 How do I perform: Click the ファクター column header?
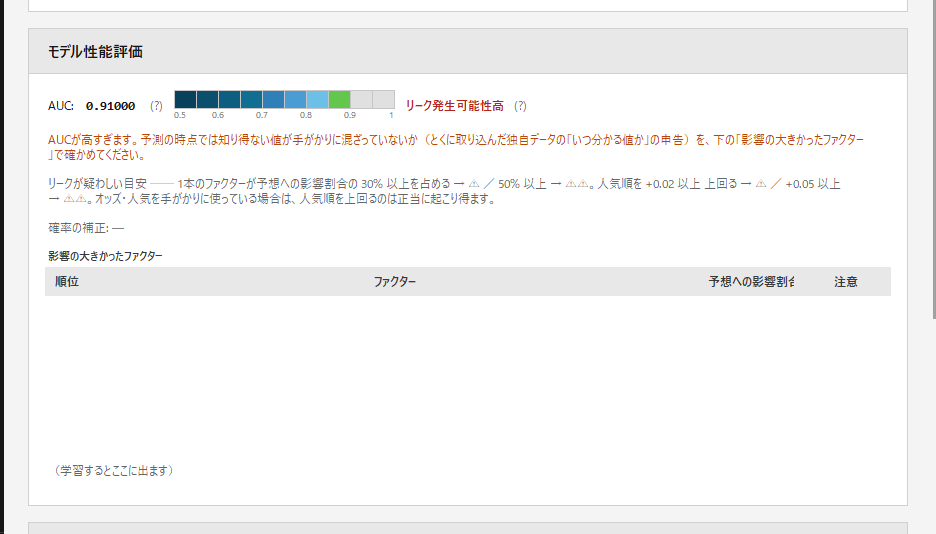pyautogui.click(x=395, y=282)
